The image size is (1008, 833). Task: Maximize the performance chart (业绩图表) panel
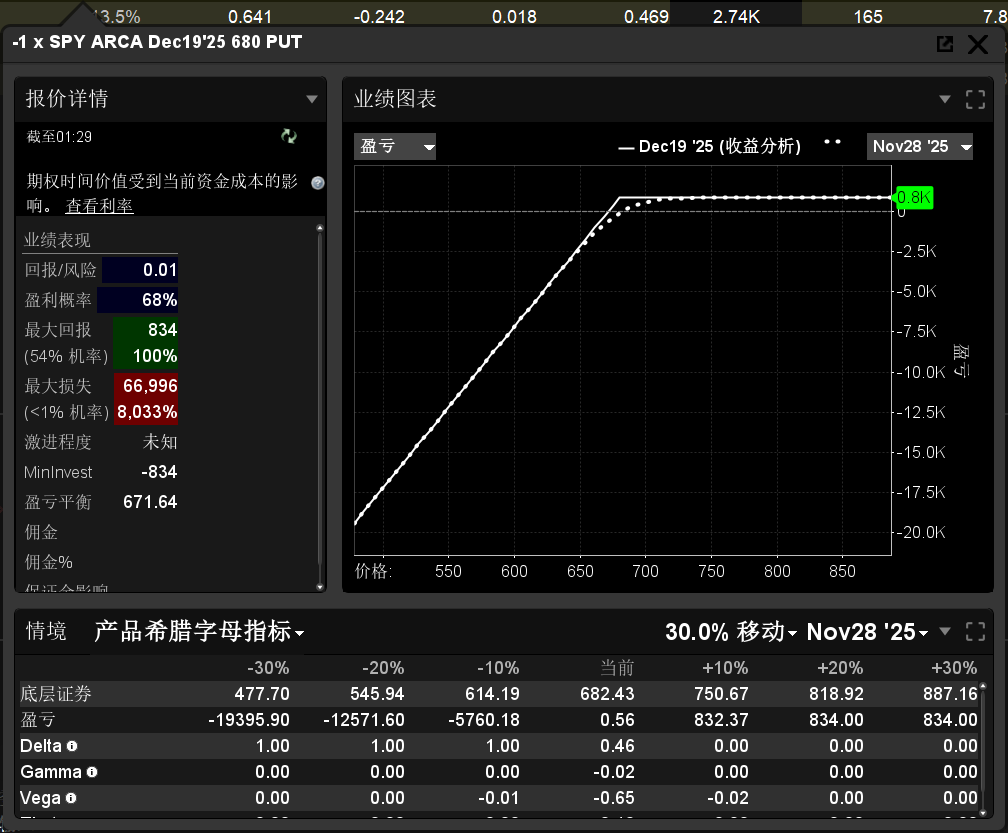coord(975,99)
